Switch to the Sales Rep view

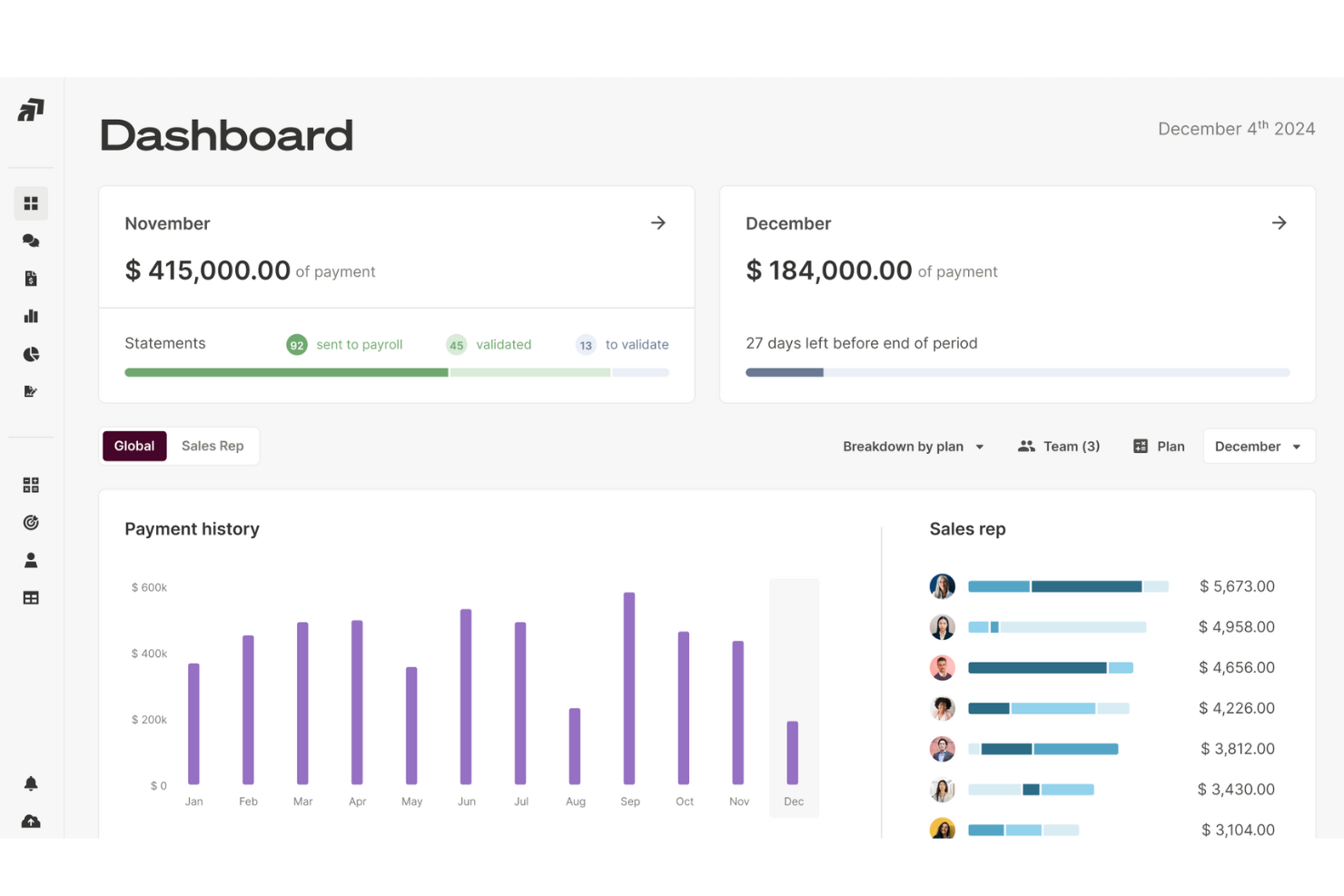[x=212, y=446]
